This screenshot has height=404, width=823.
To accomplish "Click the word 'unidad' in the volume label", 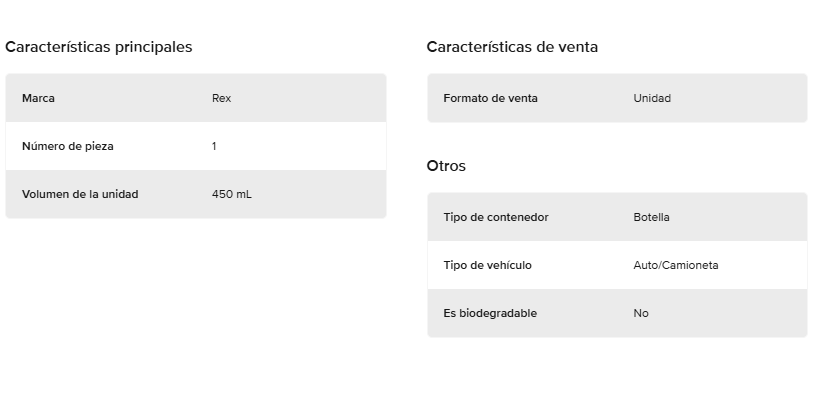I will [x=120, y=194].
